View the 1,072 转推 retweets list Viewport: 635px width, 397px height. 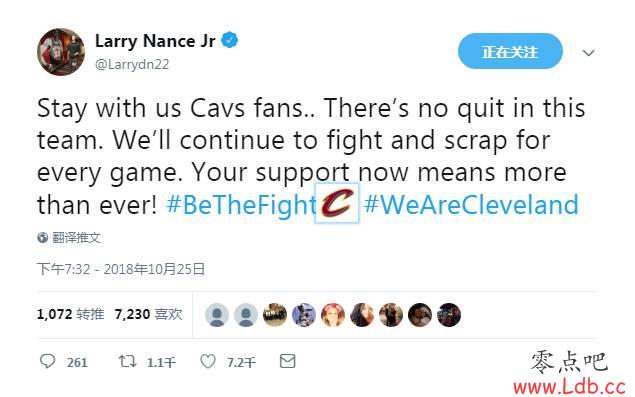pos(70,314)
